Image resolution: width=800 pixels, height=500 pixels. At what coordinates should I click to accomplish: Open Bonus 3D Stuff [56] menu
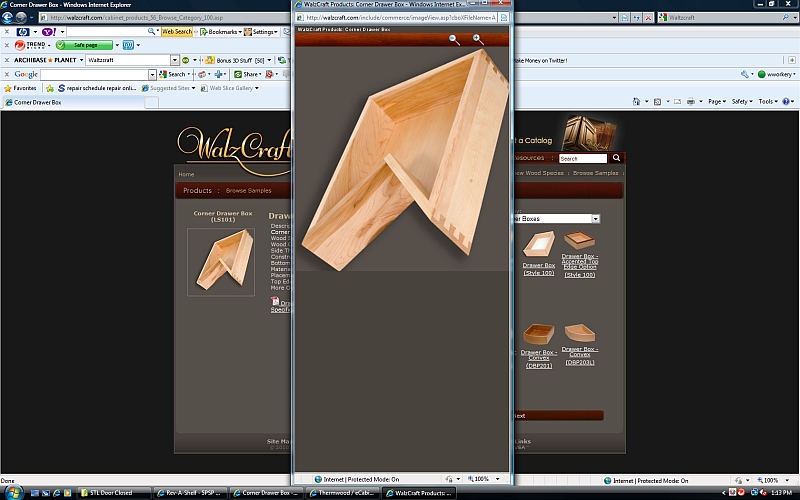point(239,60)
